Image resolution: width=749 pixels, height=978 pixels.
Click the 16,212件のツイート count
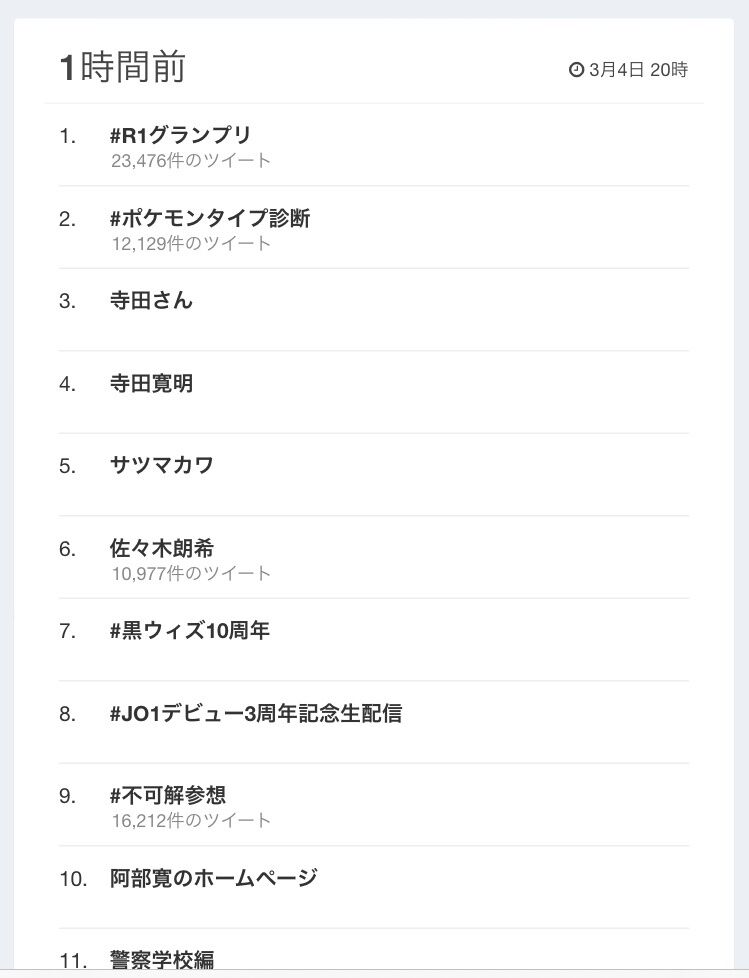click(191, 820)
